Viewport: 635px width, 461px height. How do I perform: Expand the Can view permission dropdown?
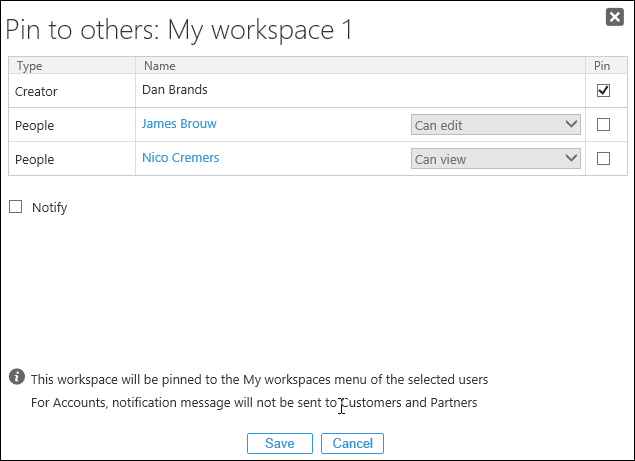pyautogui.click(x=496, y=158)
